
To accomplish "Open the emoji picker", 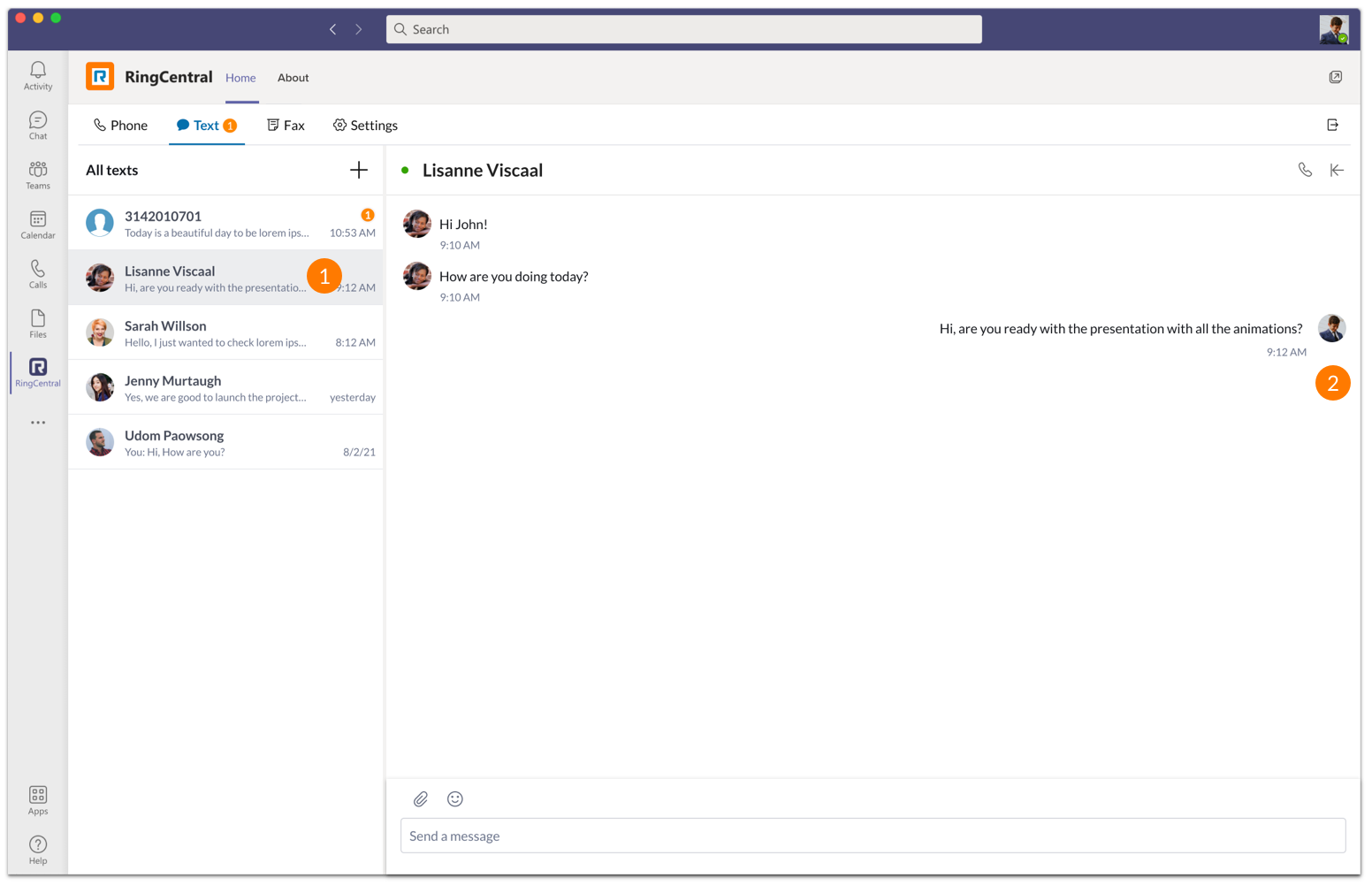I will [455, 799].
